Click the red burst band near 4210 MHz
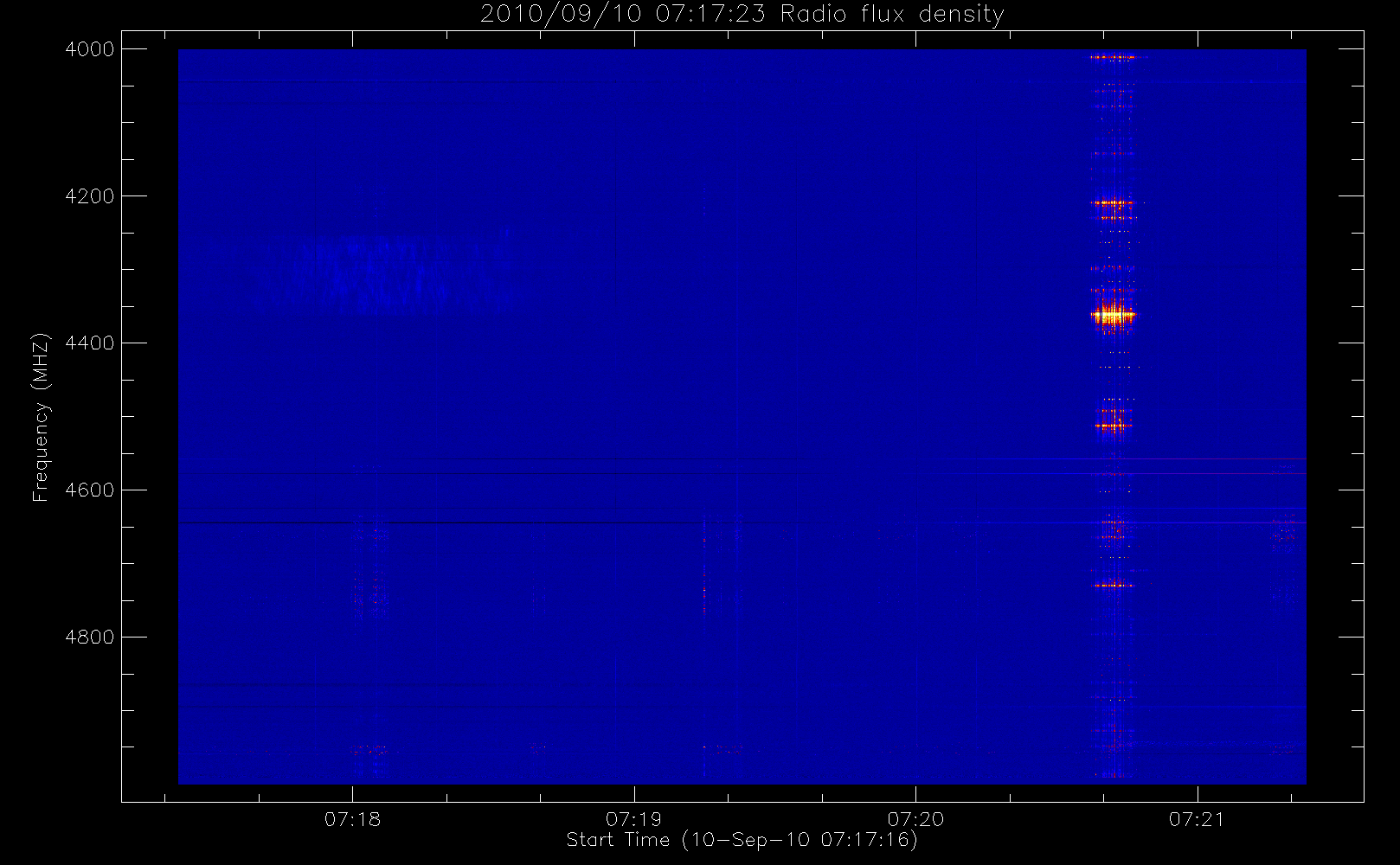 click(x=1113, y=204)
